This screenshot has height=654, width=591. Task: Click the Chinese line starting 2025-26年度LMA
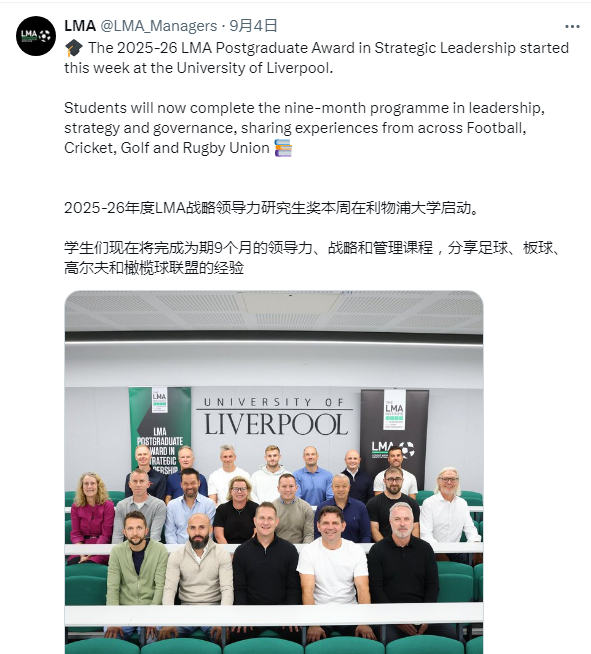coord(272,208)
